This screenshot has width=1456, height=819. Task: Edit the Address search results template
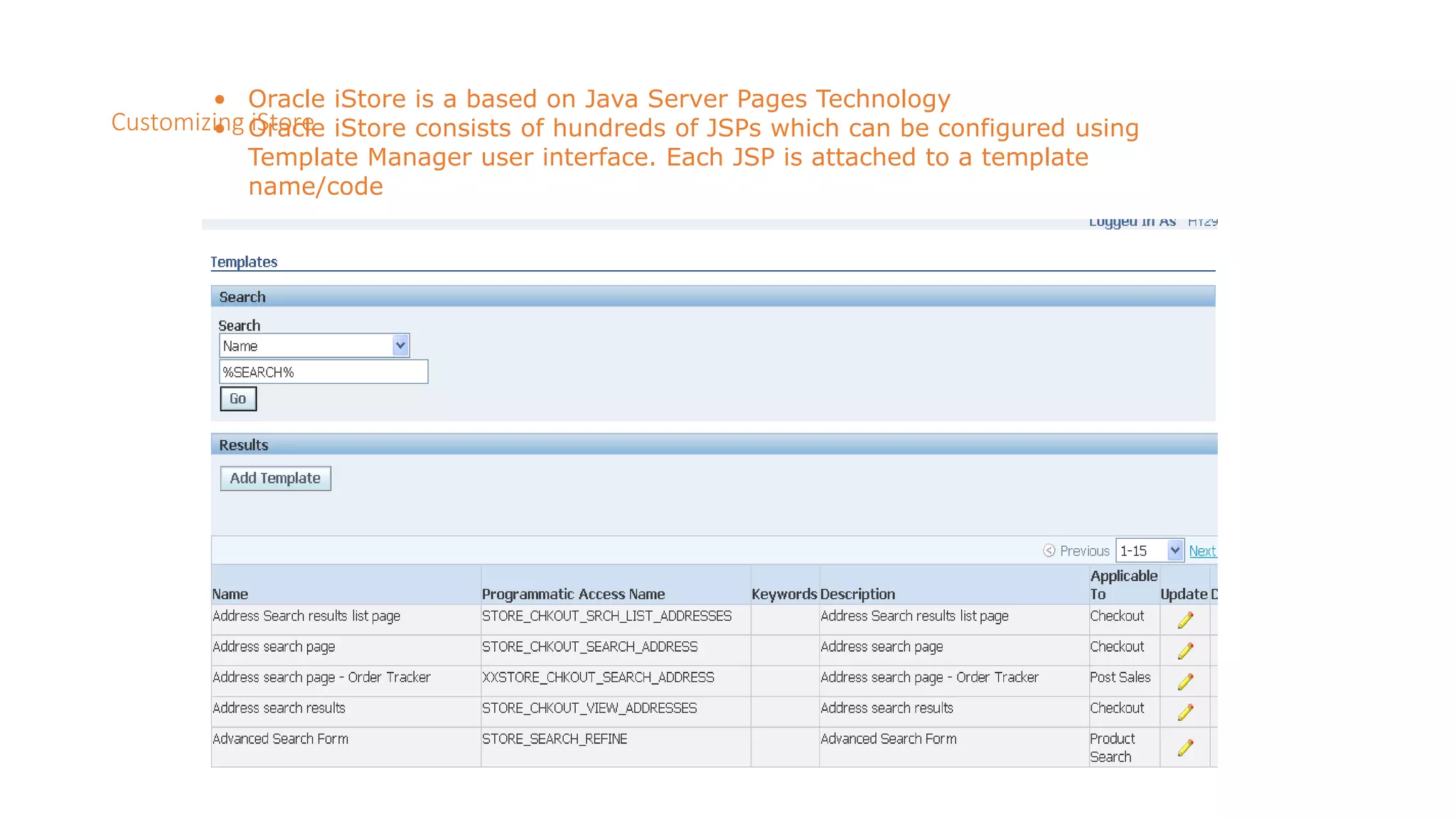tap(1185, 712)
